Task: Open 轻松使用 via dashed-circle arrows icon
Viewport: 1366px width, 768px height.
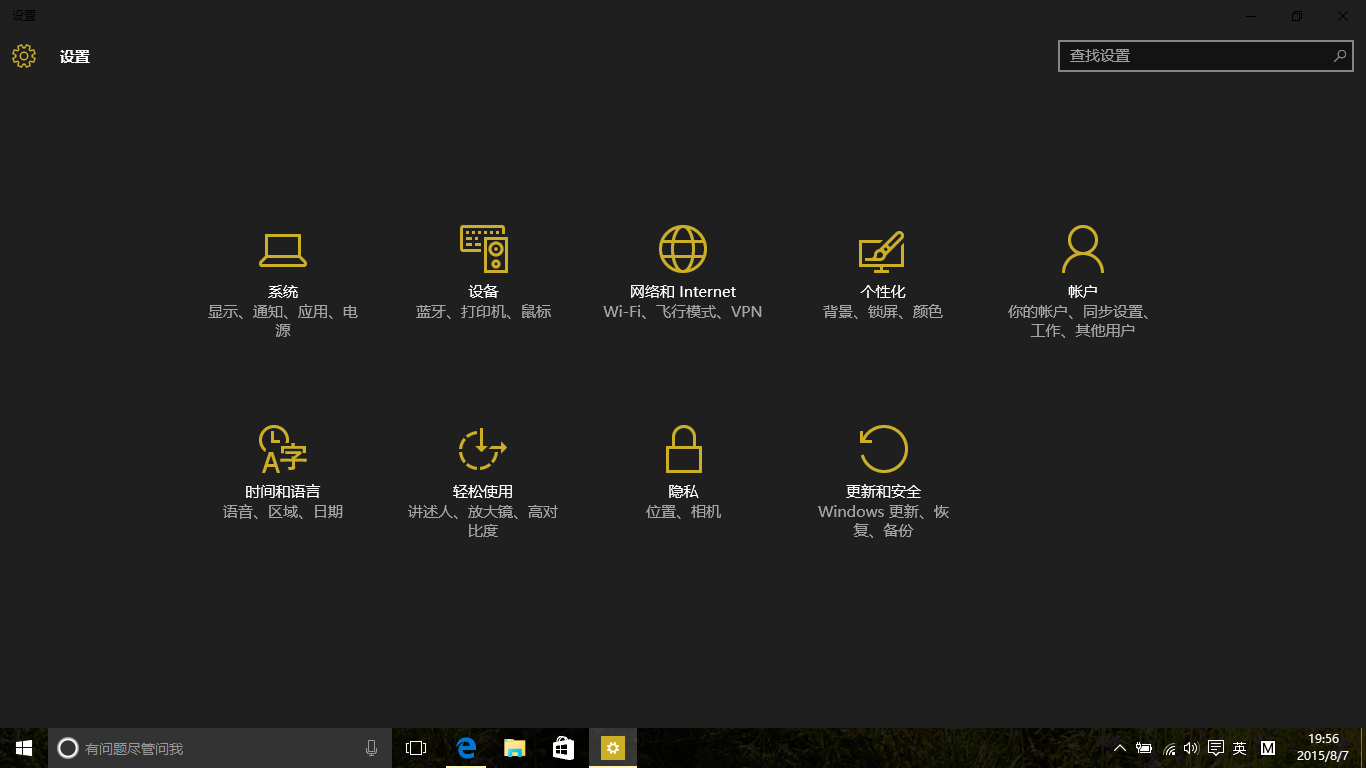Action: pyautogui.click(x=483, y=449)
